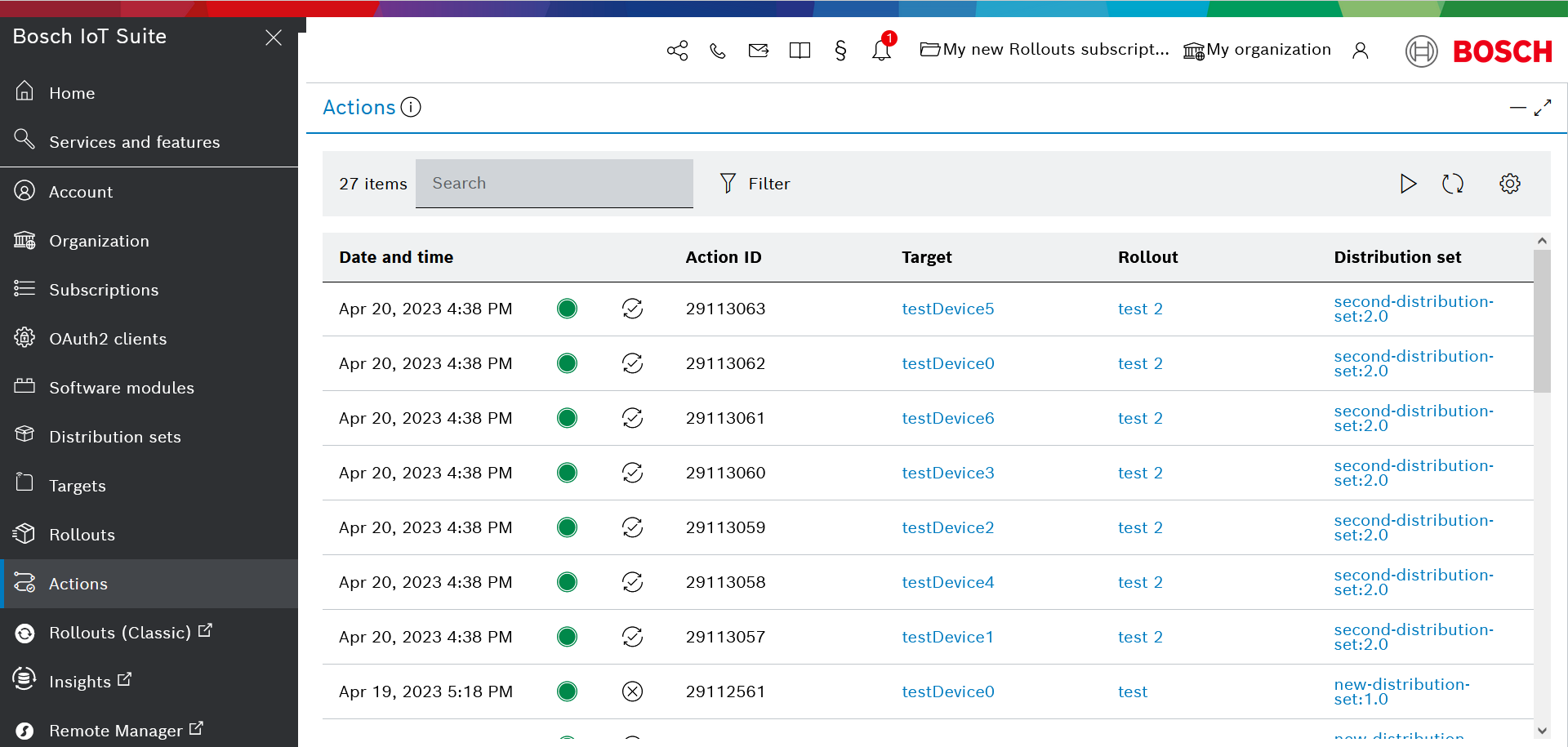Click the legal paragraph symbol icon
The height and width of the screenshot is (747, 1568).
(x=840, y=51)
